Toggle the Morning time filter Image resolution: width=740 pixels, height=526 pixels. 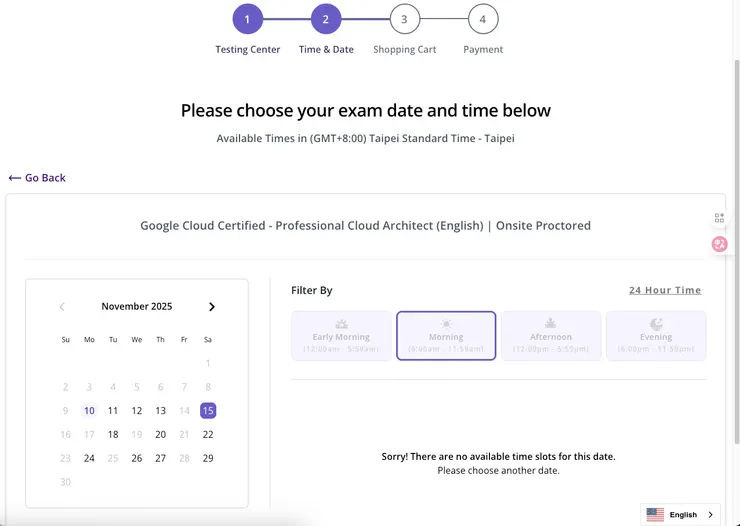446,336
